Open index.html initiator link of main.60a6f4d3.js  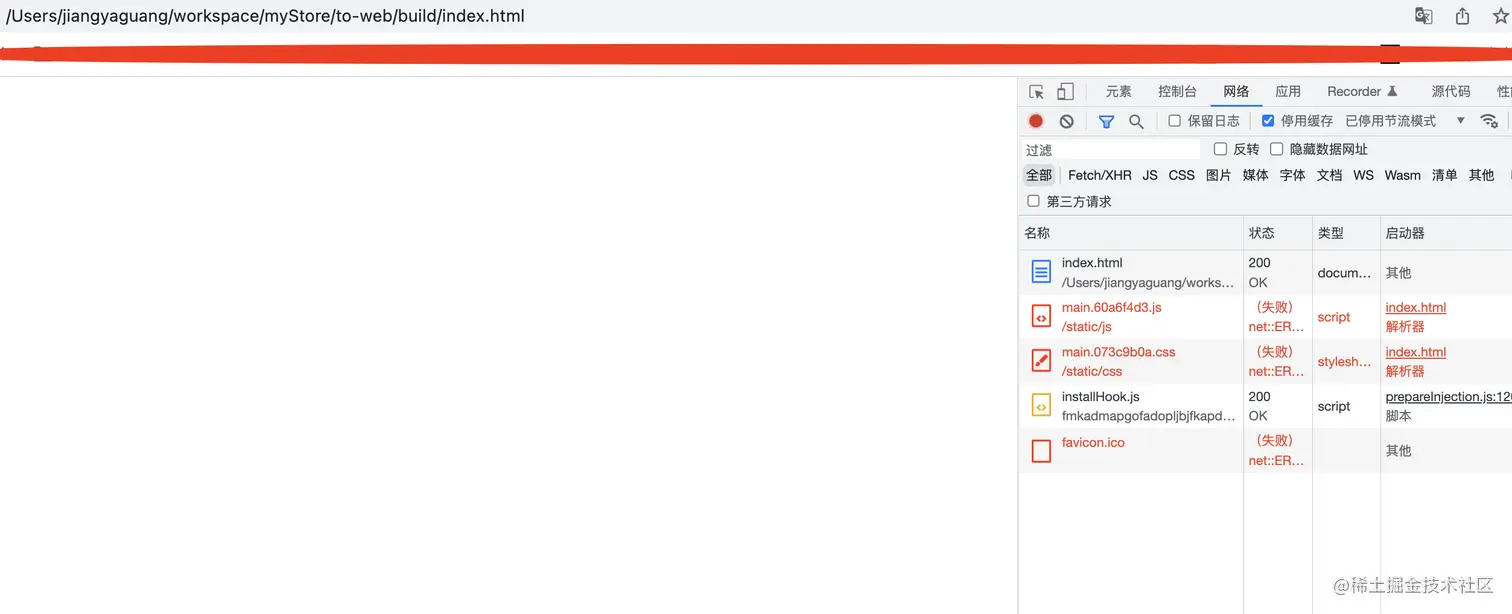point(1416,307)
